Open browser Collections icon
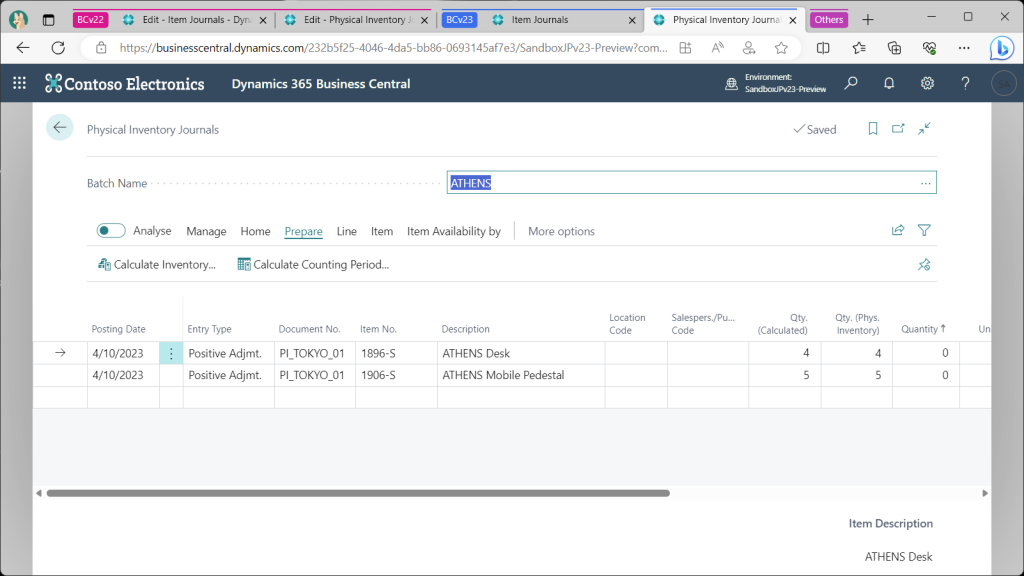 [x=894, y=48]
